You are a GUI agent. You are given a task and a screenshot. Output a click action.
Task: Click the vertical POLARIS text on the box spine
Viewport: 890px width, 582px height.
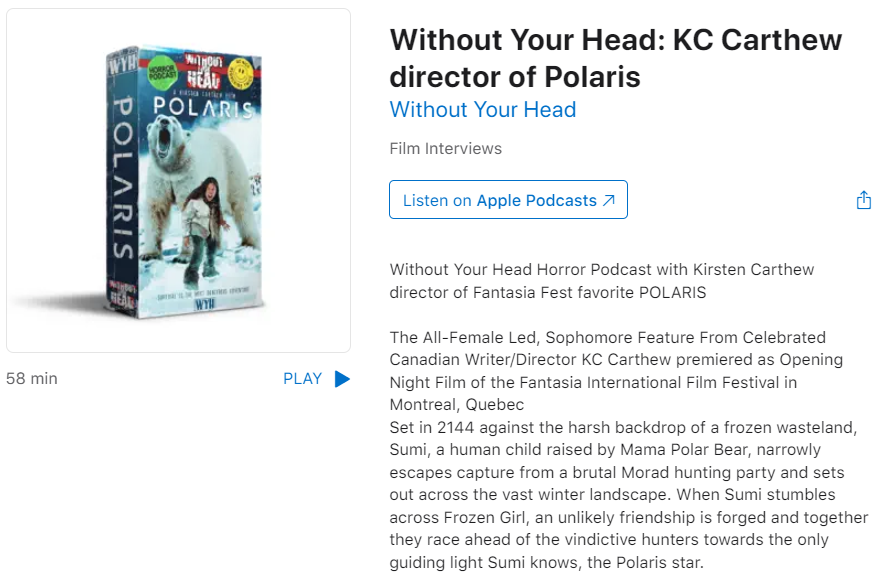coord(123,177)
